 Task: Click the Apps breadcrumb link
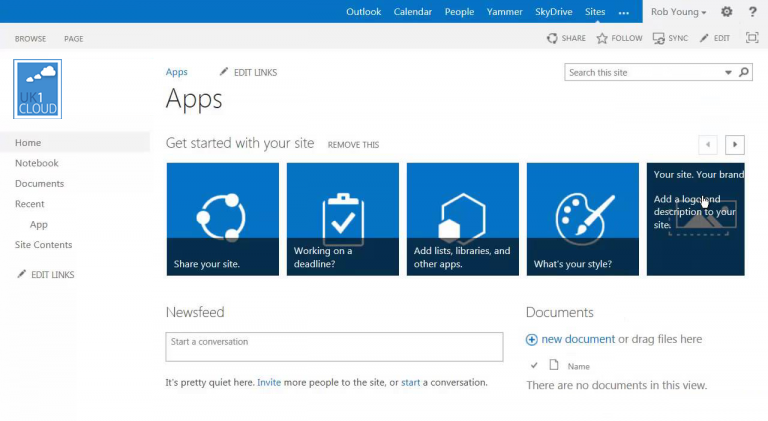point(176,72)
